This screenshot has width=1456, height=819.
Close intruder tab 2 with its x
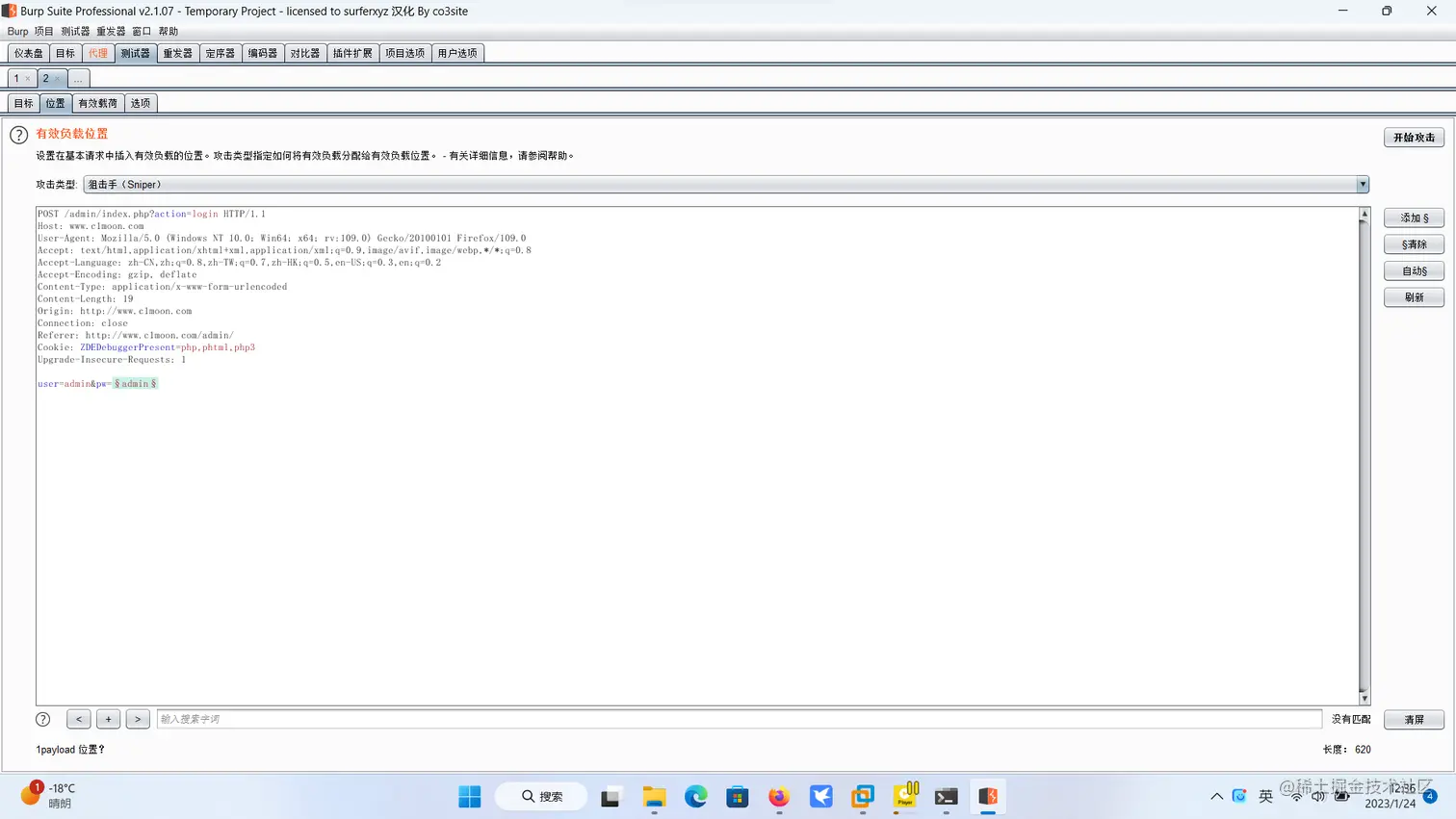coord(58,79)
